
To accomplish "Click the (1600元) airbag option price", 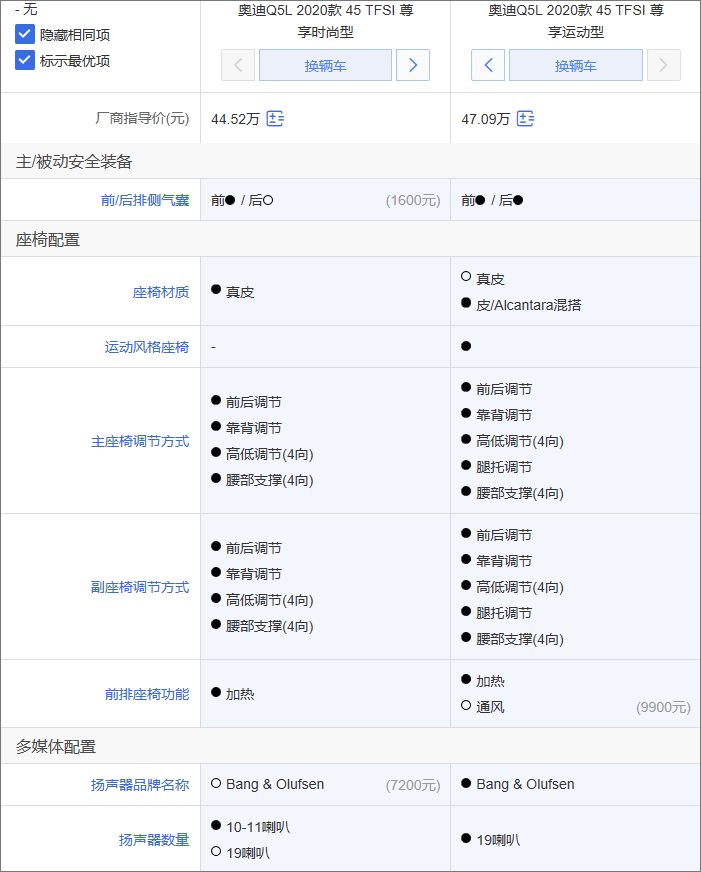I will click(413, 200).
